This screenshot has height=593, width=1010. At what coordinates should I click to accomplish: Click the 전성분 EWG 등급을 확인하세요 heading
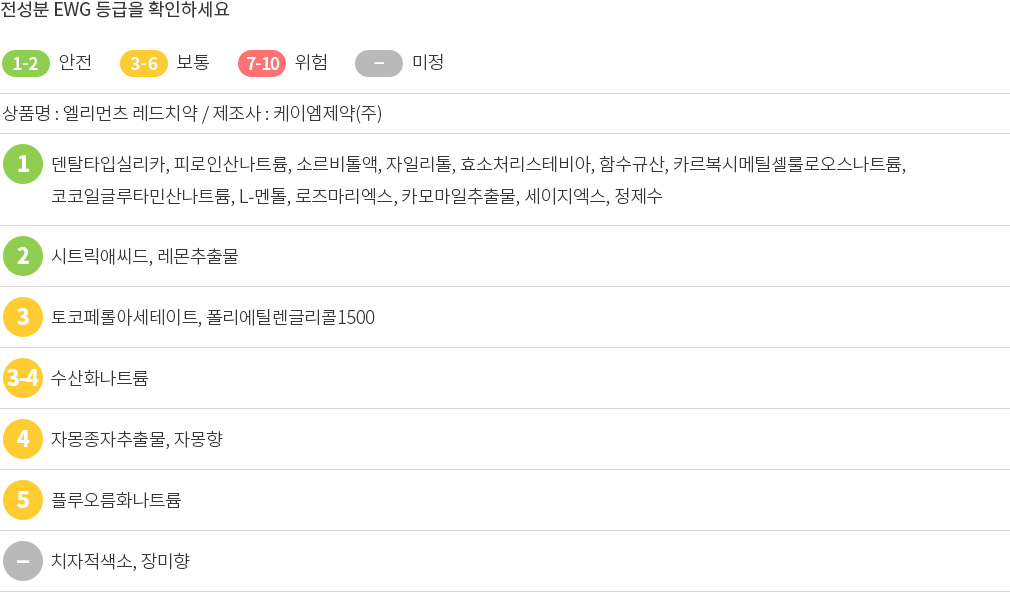(x=115, y=10)
